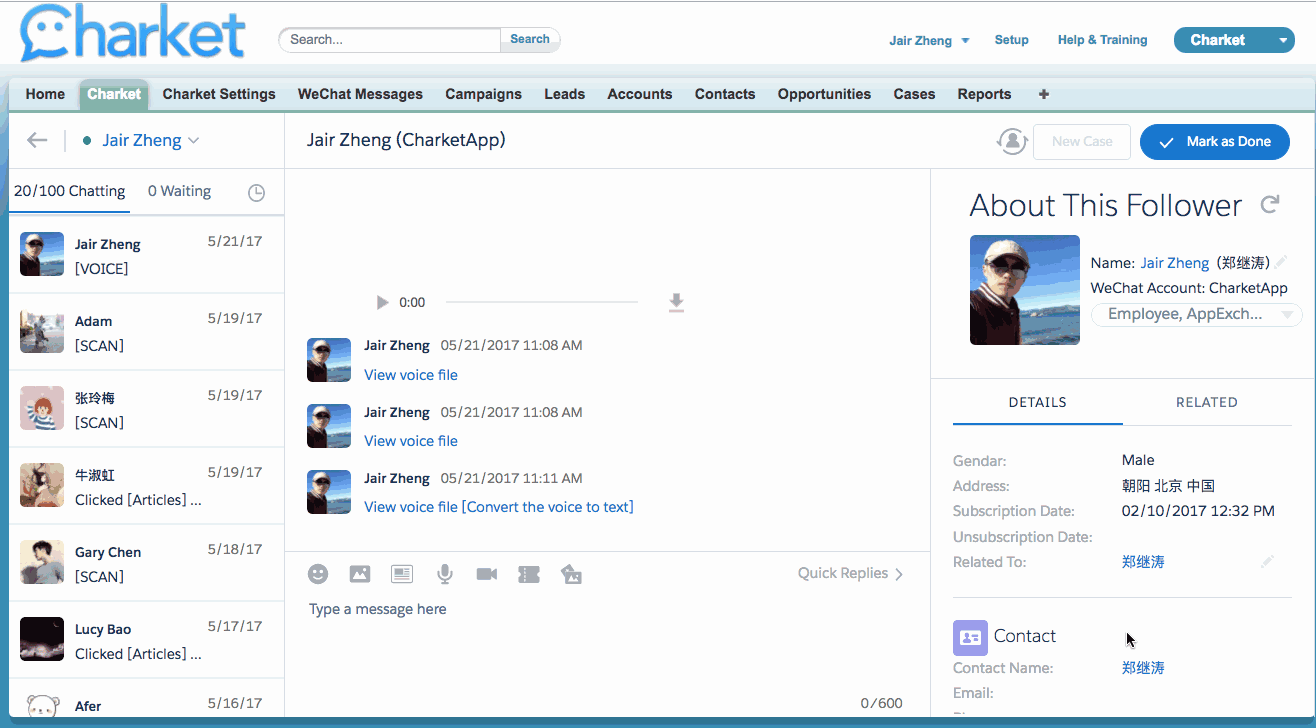
Task: Click the microphone voice message icon
Action: coord(445,574)
